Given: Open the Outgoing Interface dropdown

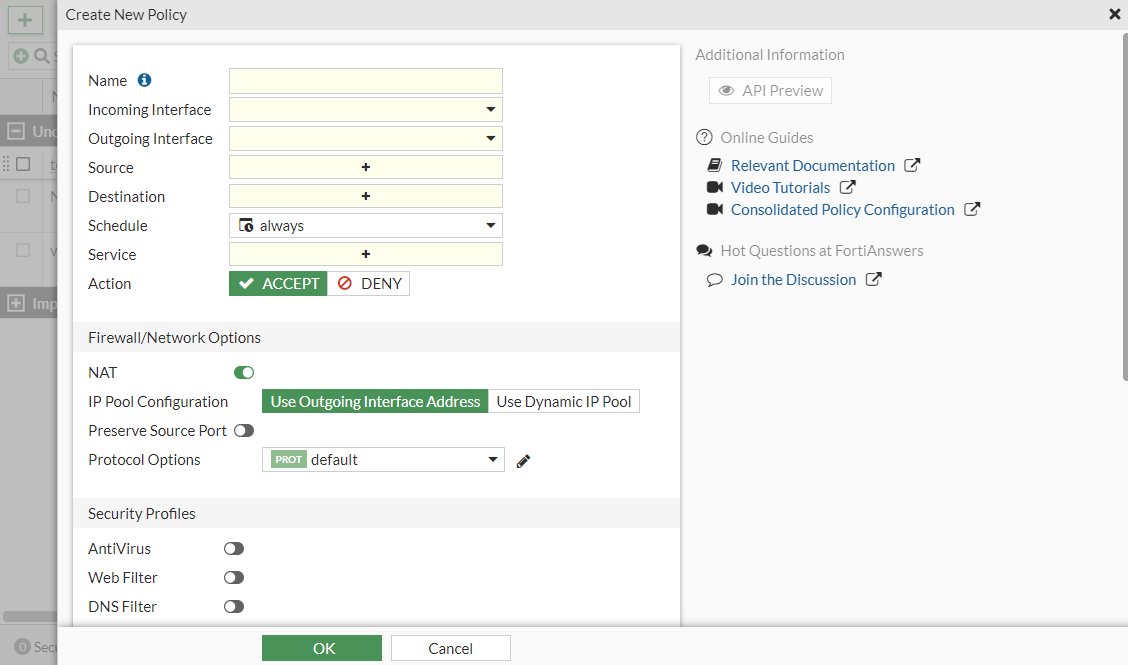Looking at the screenshot, I should pos(366,139).
